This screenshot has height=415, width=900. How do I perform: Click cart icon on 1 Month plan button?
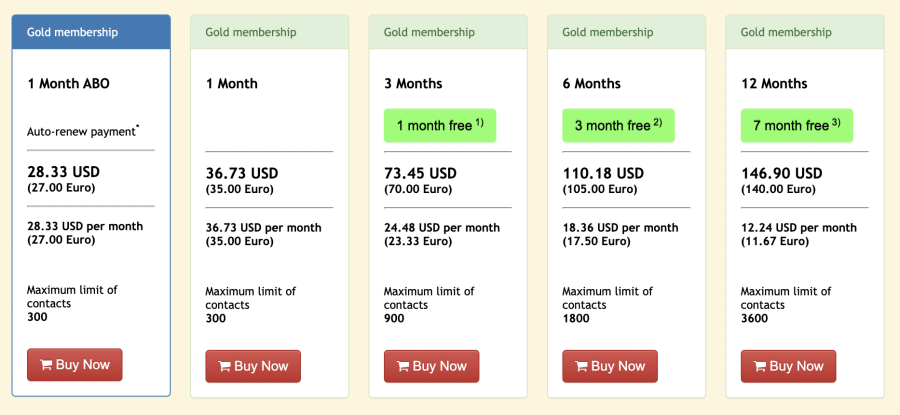(x=224, y=366)
